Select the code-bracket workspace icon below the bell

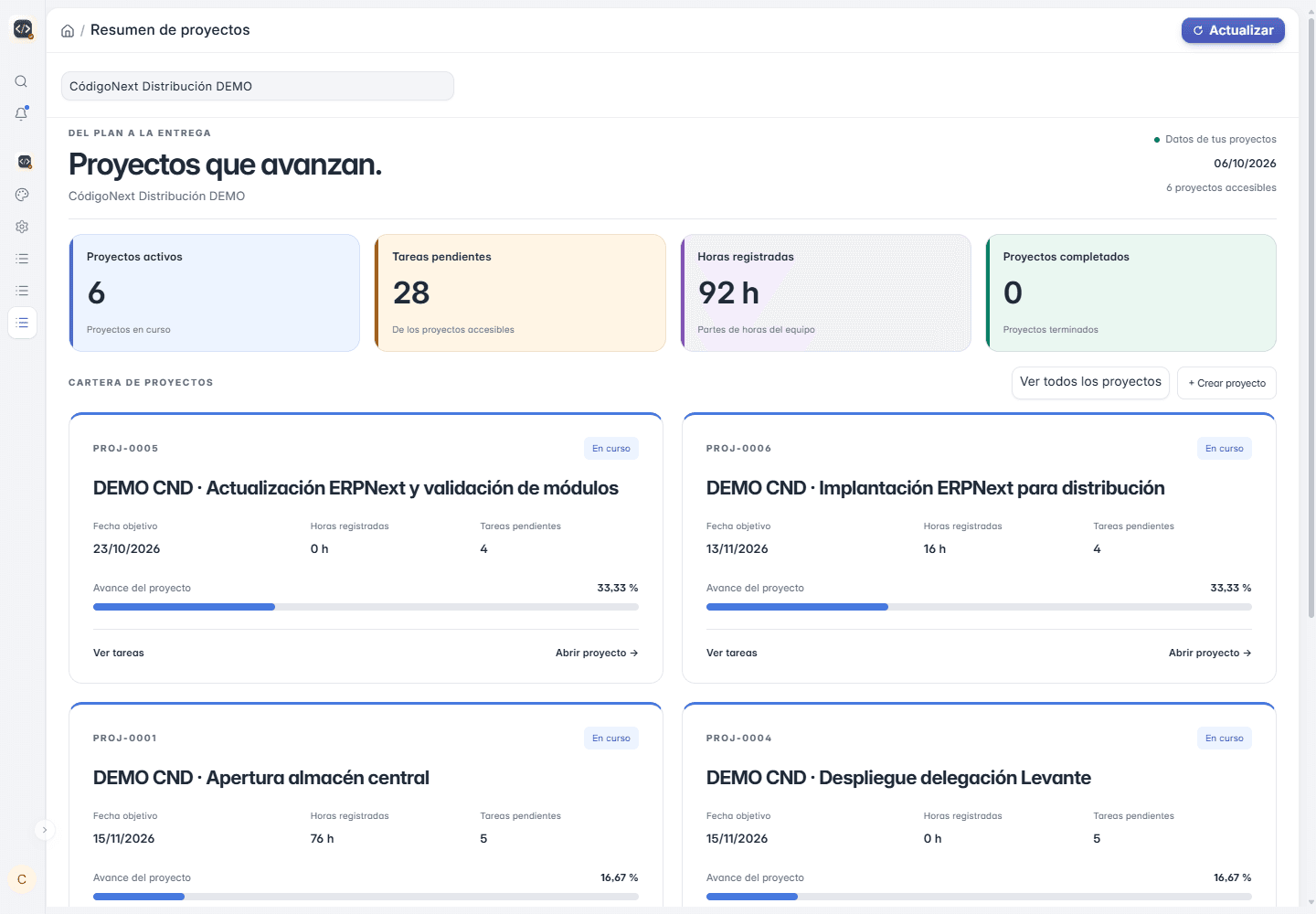(x=24, y=162)
